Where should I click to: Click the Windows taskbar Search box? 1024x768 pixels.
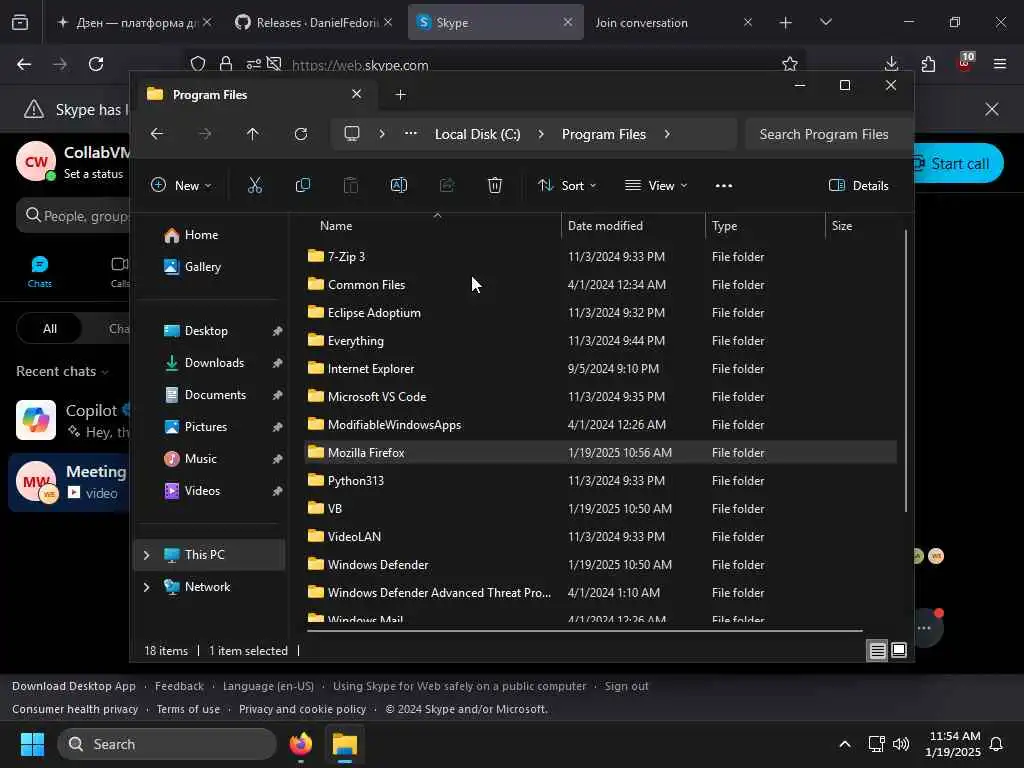pyautogui.click(x=167, y=744)
